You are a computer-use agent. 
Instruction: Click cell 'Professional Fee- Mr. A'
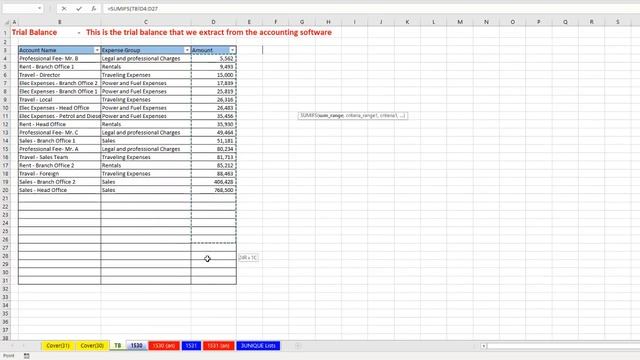tap(60, 149)
